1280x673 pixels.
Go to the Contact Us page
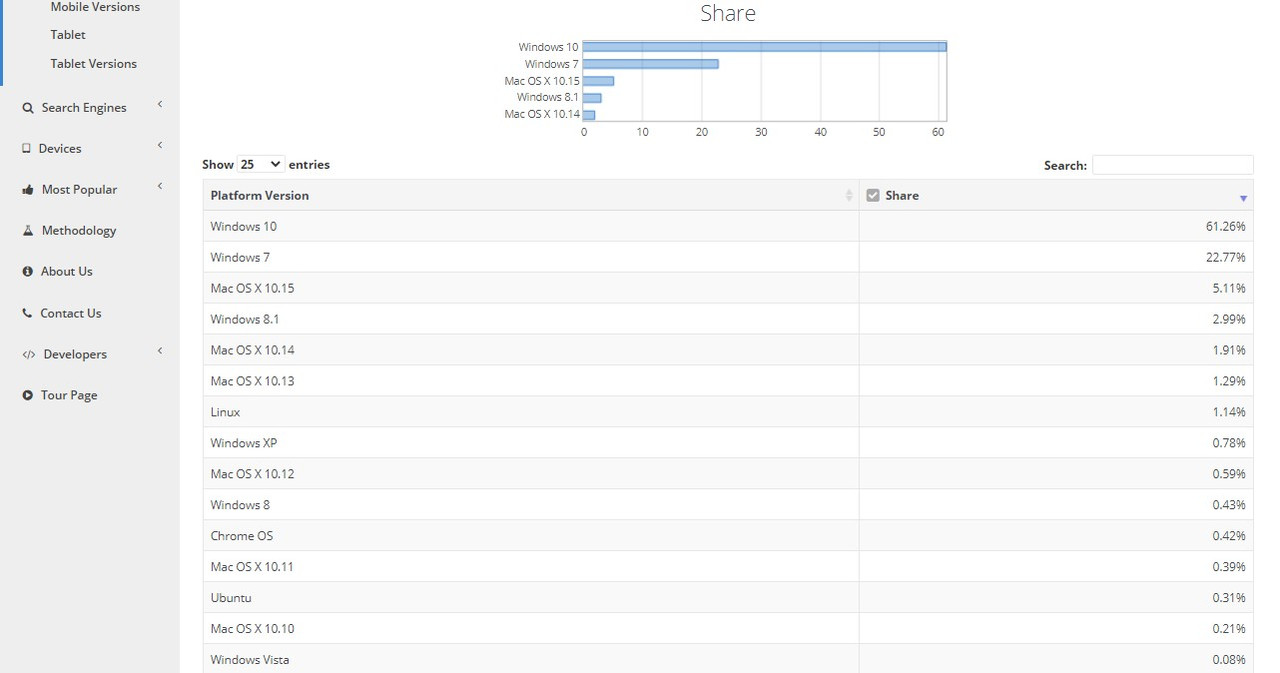[70, 313]
